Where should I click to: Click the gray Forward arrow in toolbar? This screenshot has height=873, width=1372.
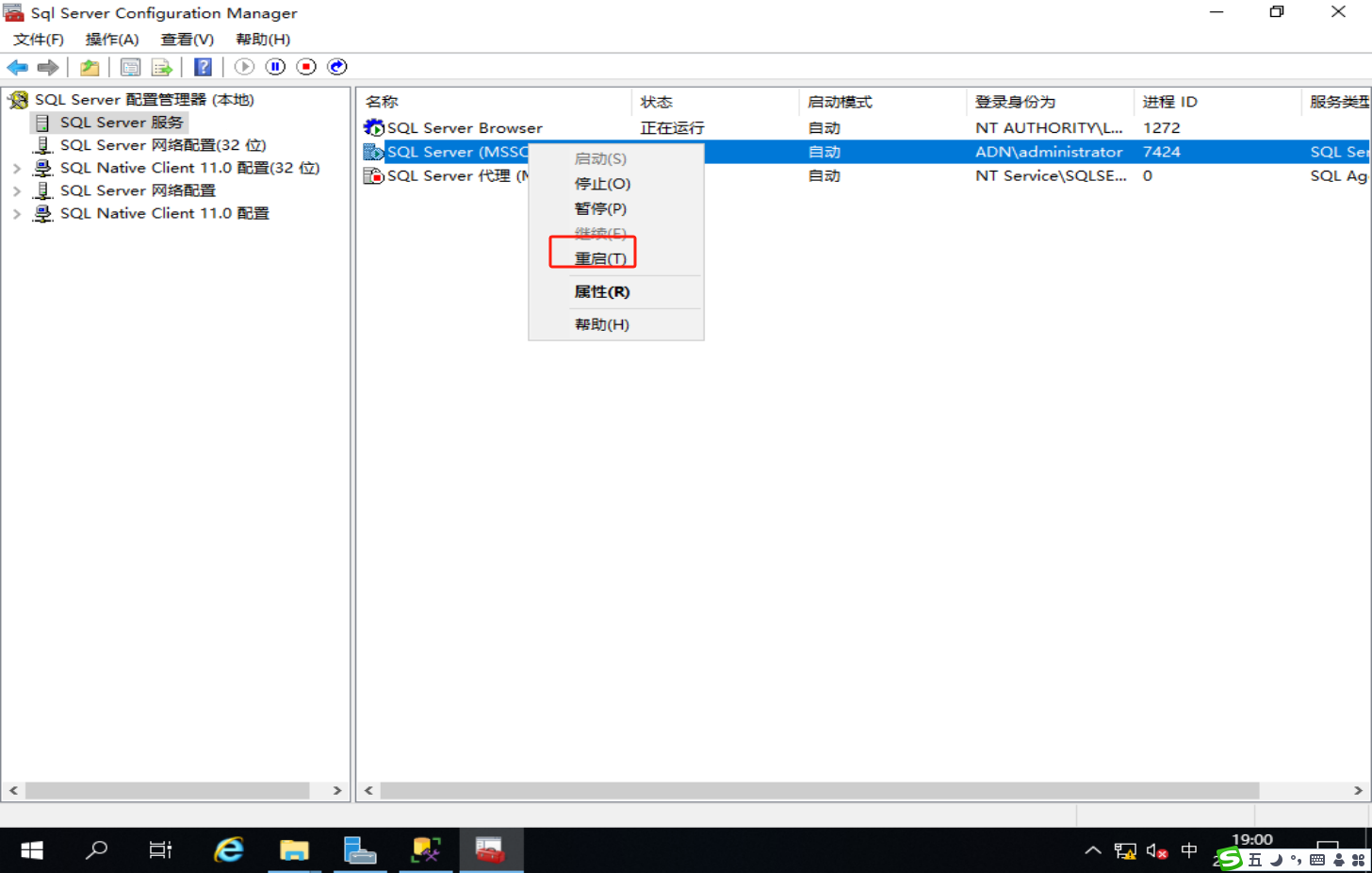pos(48,67)
